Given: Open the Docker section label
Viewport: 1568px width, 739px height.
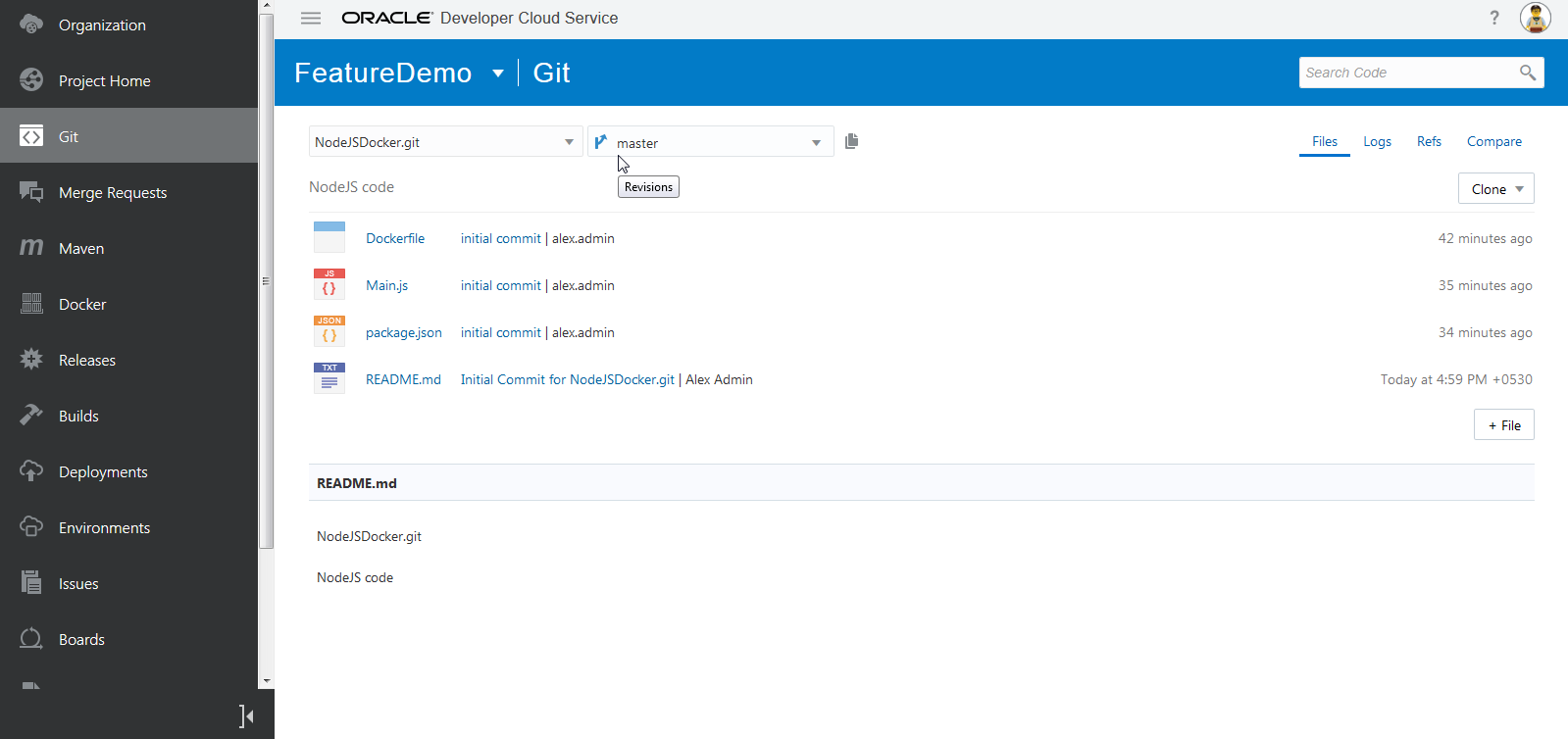Looking at the screenshot, I should [82, 304].
